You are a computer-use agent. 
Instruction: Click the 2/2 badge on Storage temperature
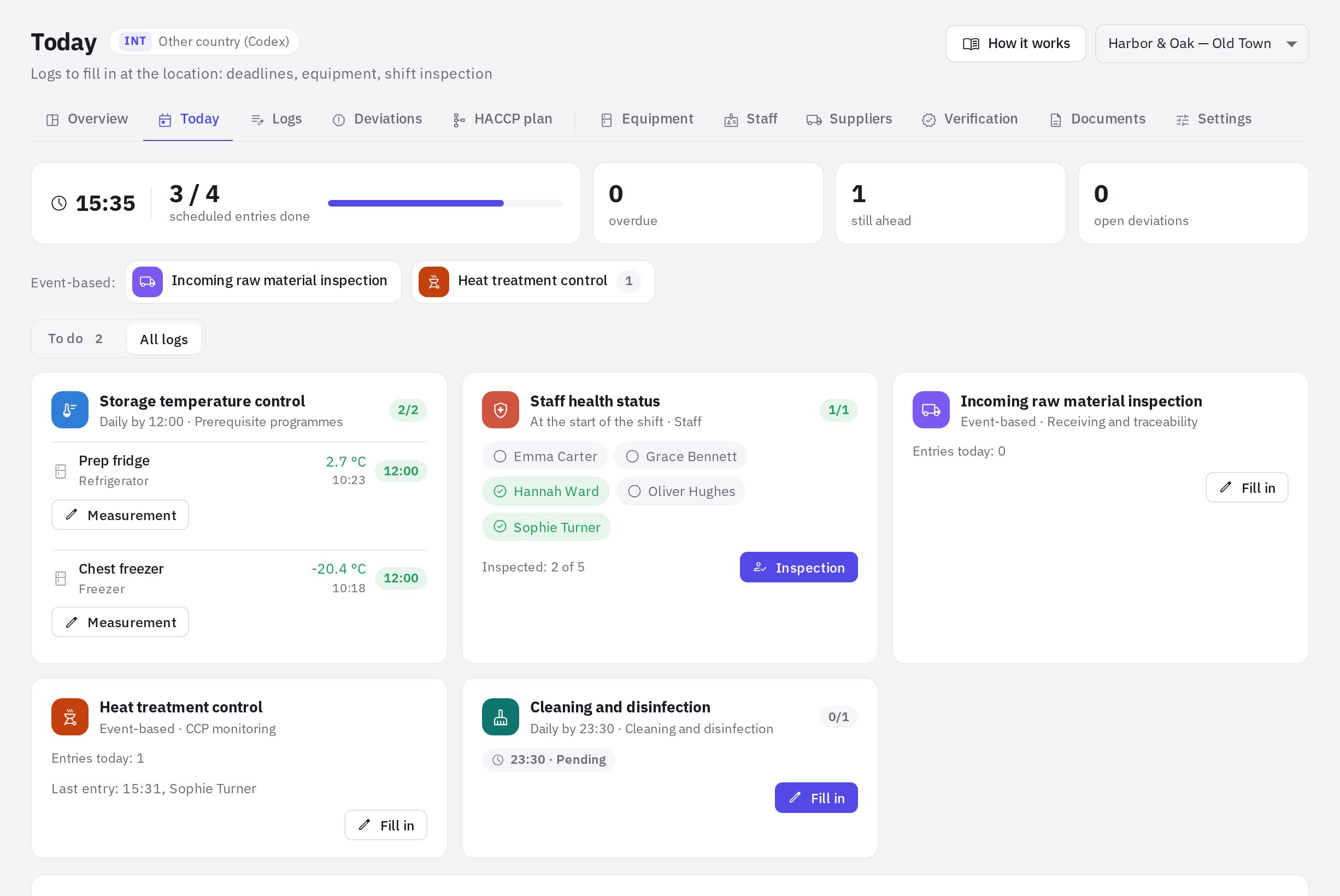(x=408, y=410)
